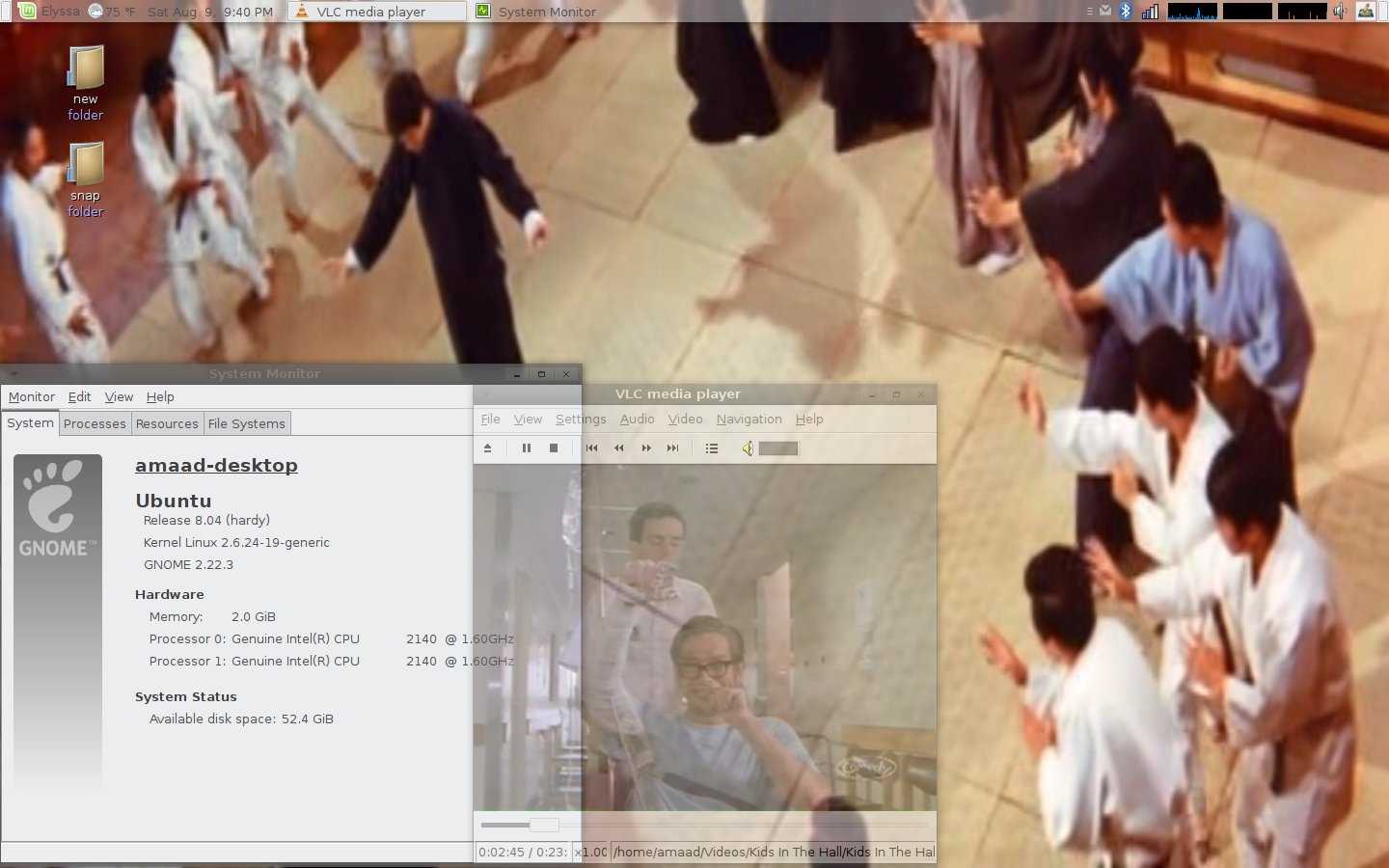The width and height of the screenshot is (1389, 868).
Task: Skip to previous track in VLC
Action: [592, 448]
